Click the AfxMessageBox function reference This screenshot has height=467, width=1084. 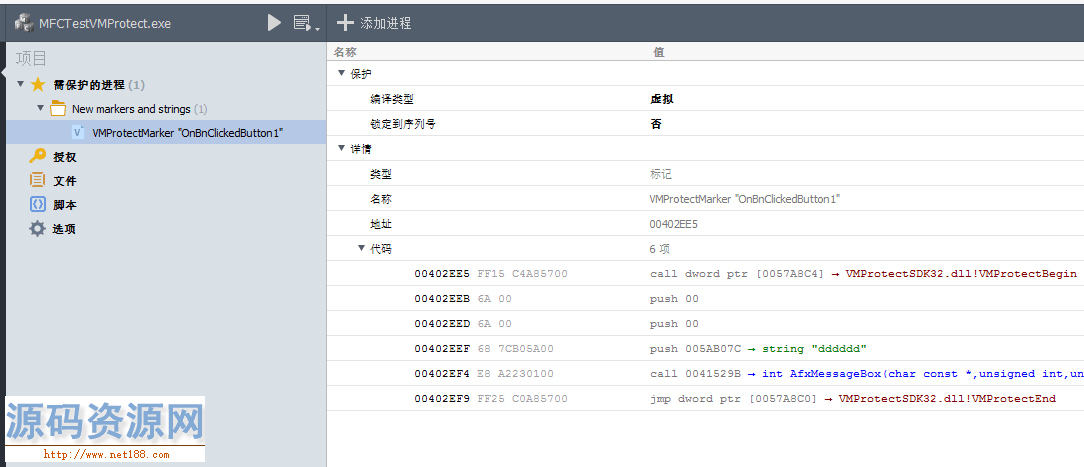(x=923, y=374)
